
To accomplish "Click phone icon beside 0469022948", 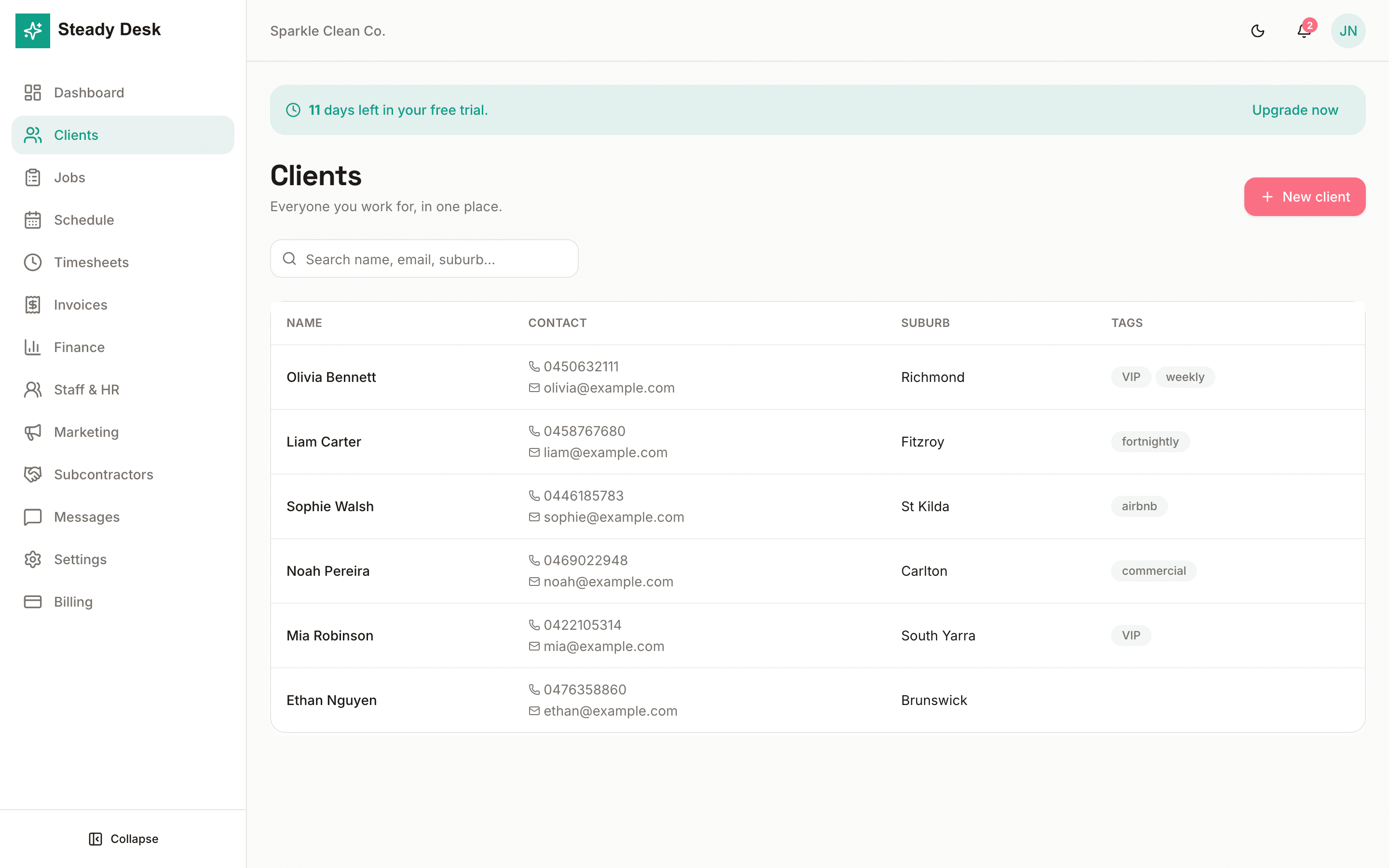I will [534, 560].
